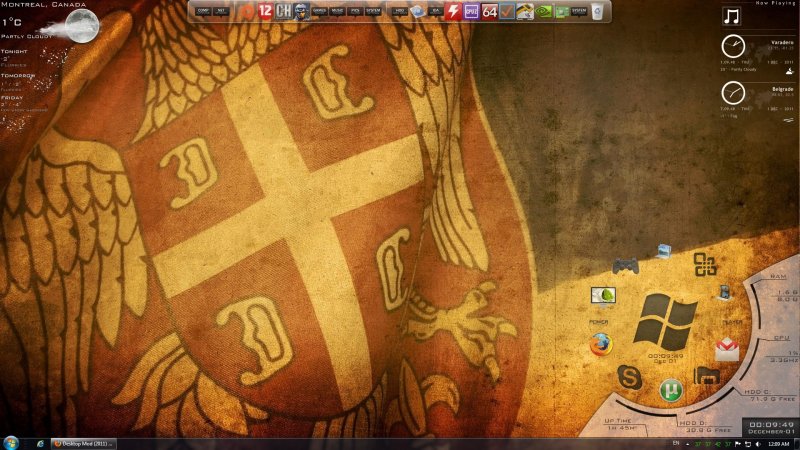Click the POWER label in launcher
Screen dimensions: 800x450
tap(598, 322)
